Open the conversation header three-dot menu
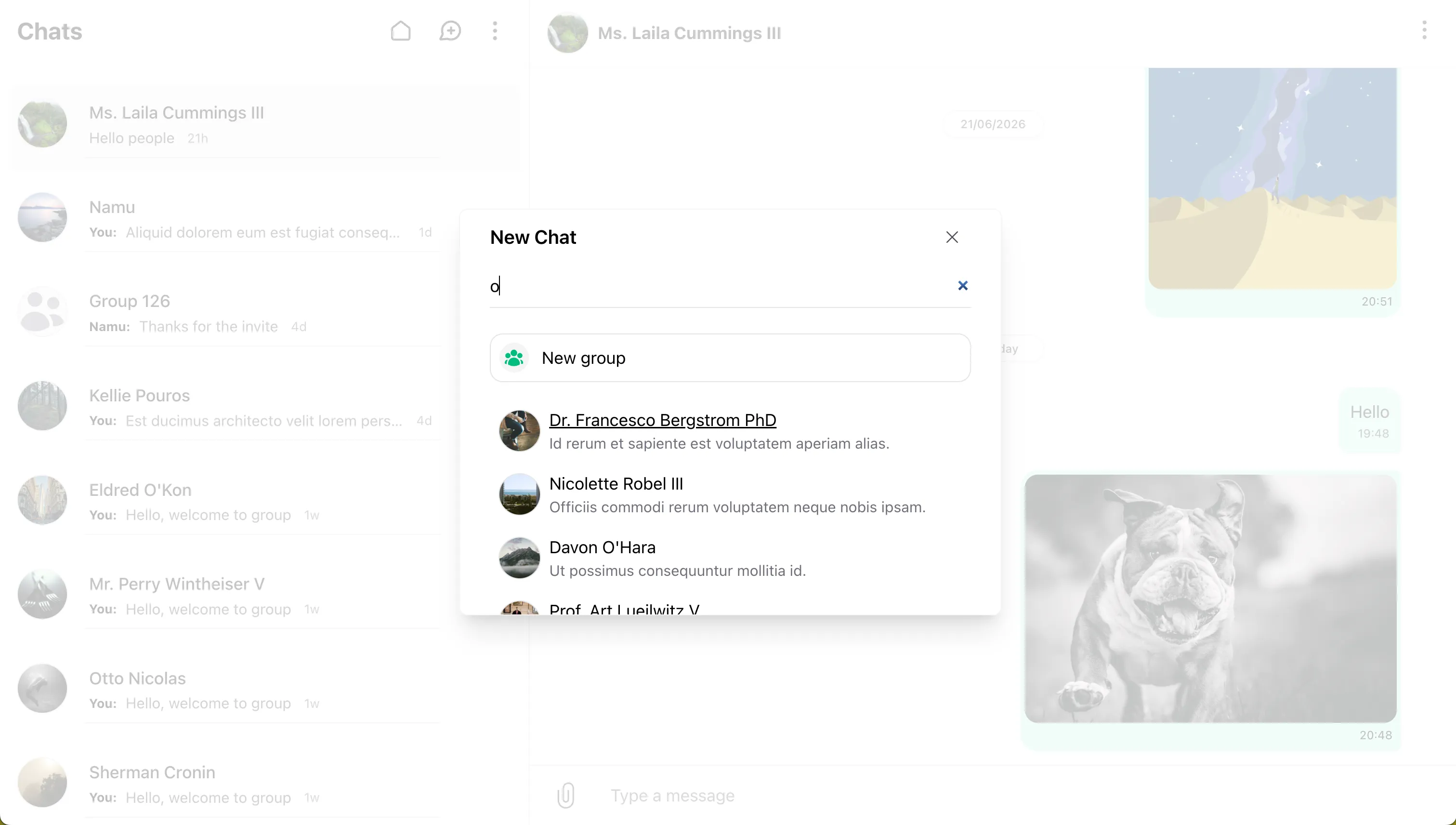The width and height of the screenshot is (1456, 825). tap(1424, 30)
